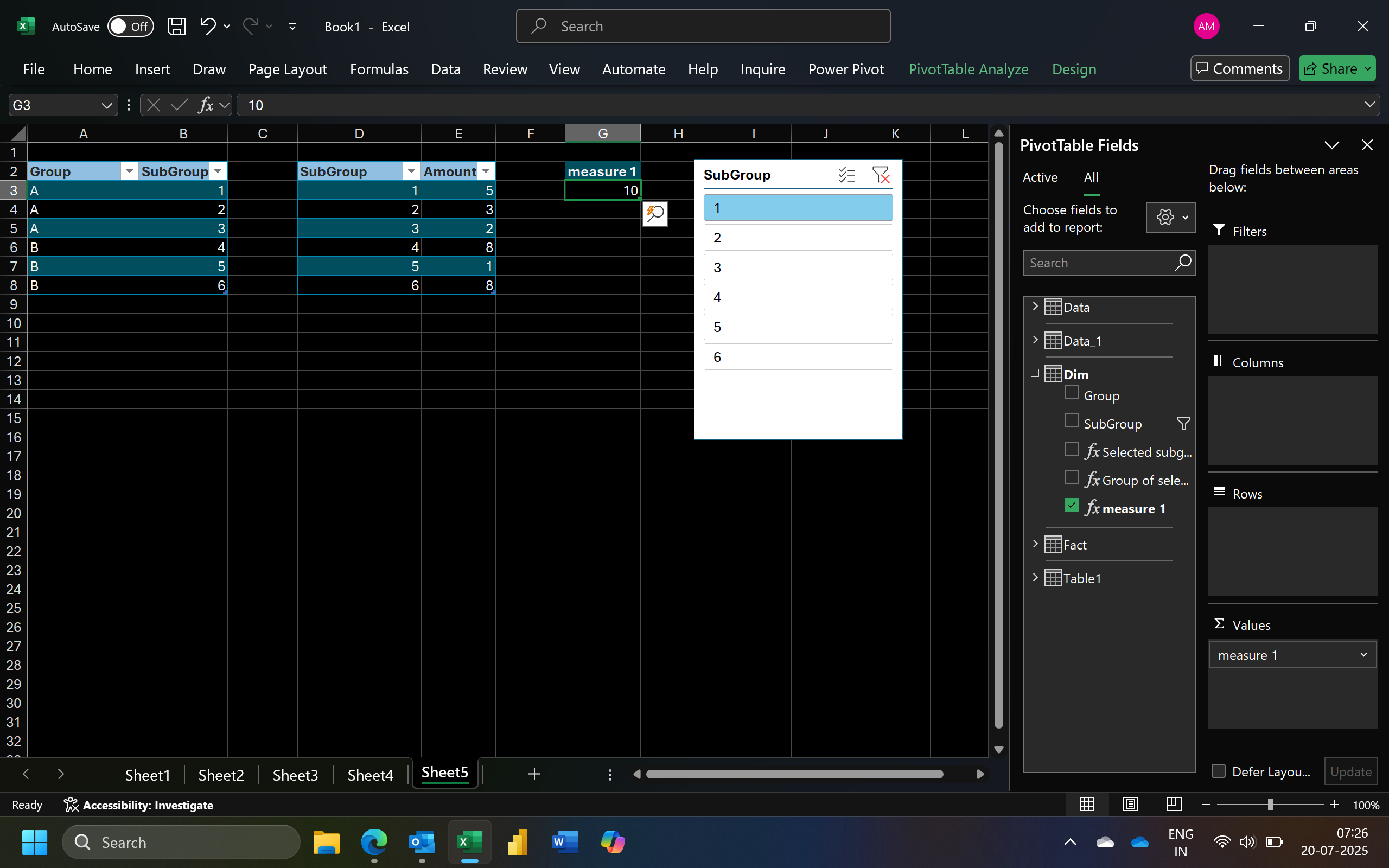Click the Save icon in title bar
The image size is (1389, 868).
coord(177,27)
